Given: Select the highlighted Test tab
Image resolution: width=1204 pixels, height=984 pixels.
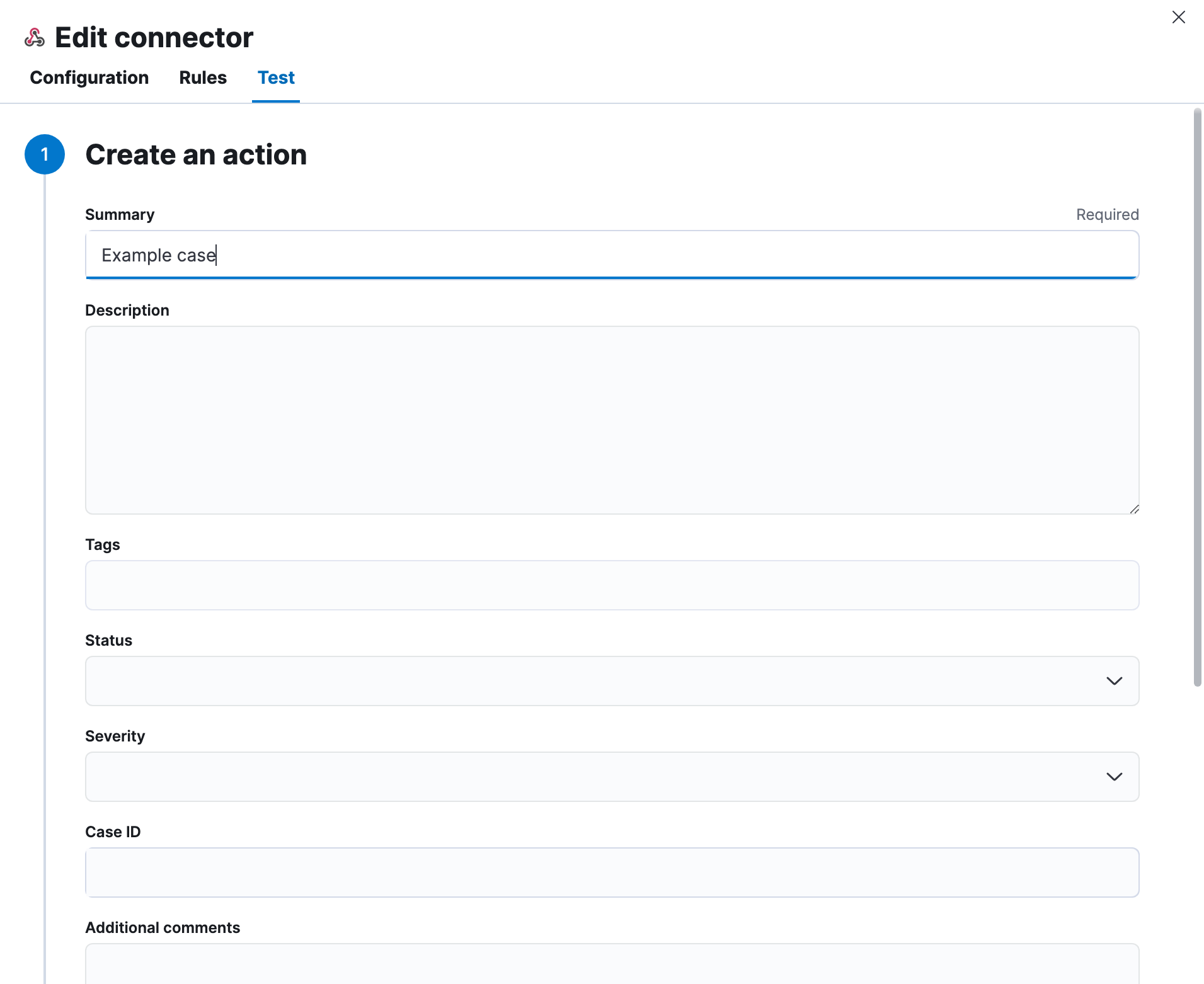Looking at the screenshot, I should pos(276,77).
